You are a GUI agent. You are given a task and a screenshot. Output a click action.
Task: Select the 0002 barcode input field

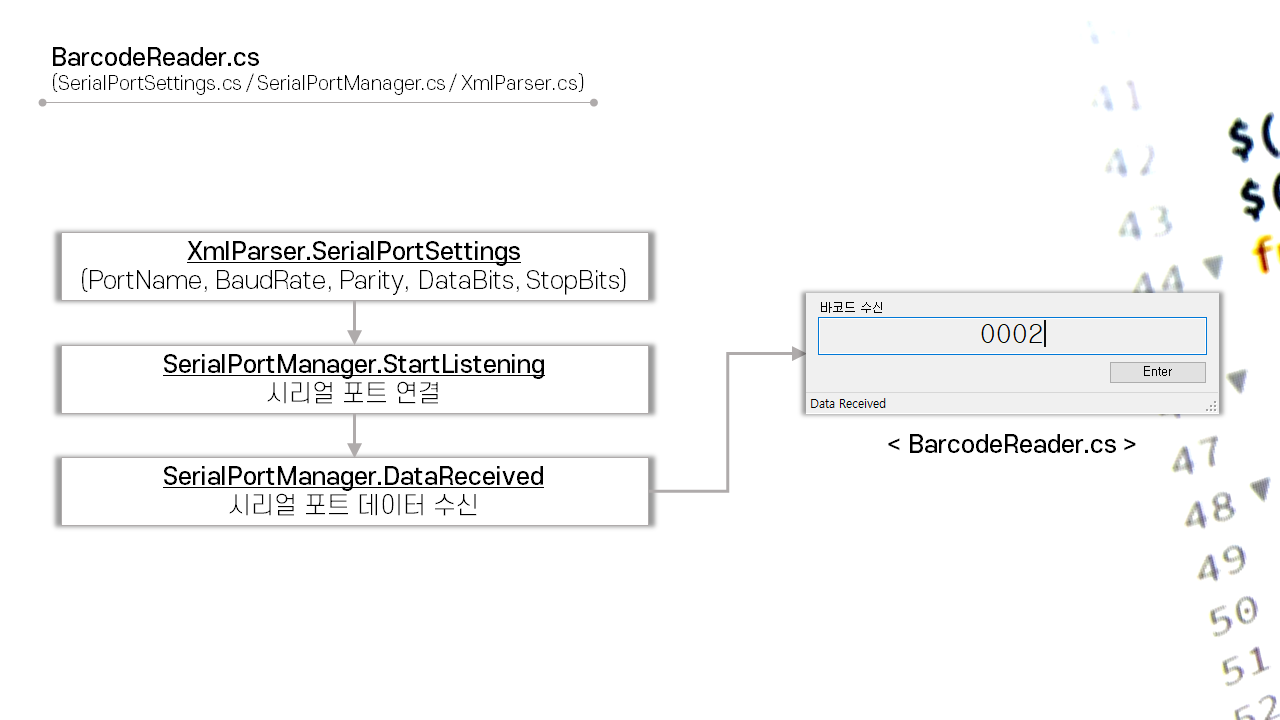pyautogui.click(x=1012, y=335)
